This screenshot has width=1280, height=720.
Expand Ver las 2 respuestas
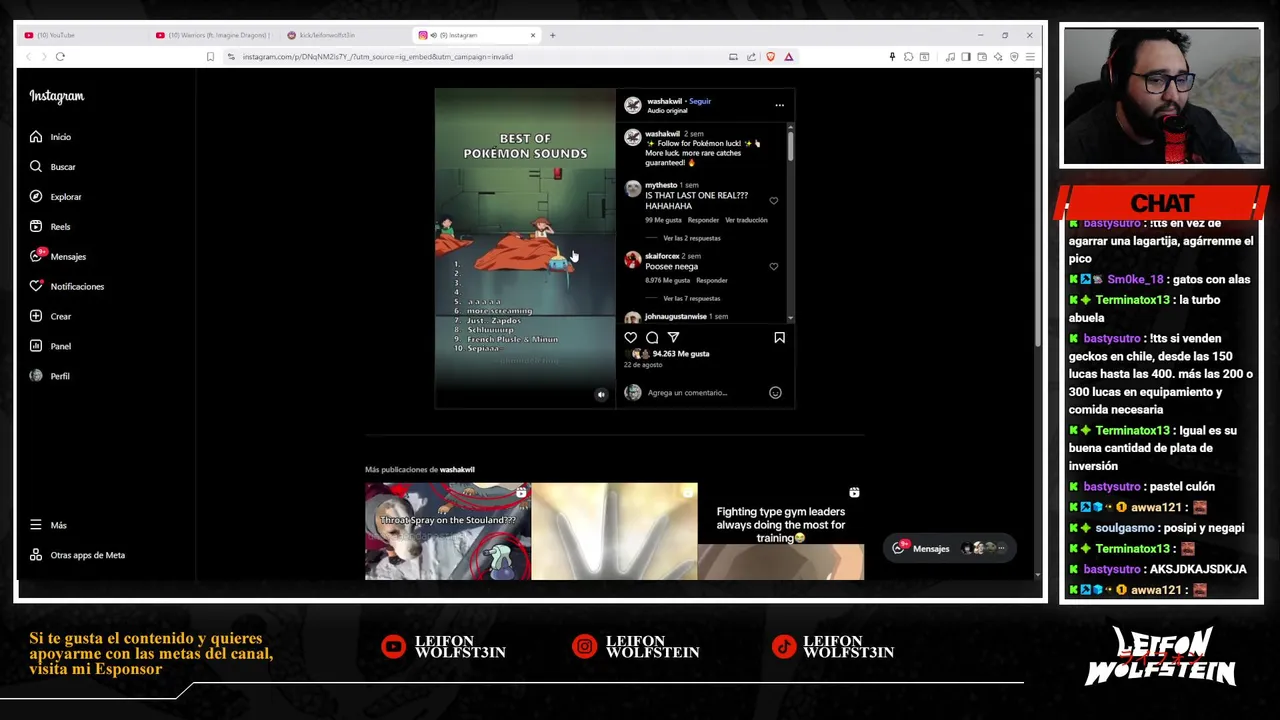tap(692, 238)
